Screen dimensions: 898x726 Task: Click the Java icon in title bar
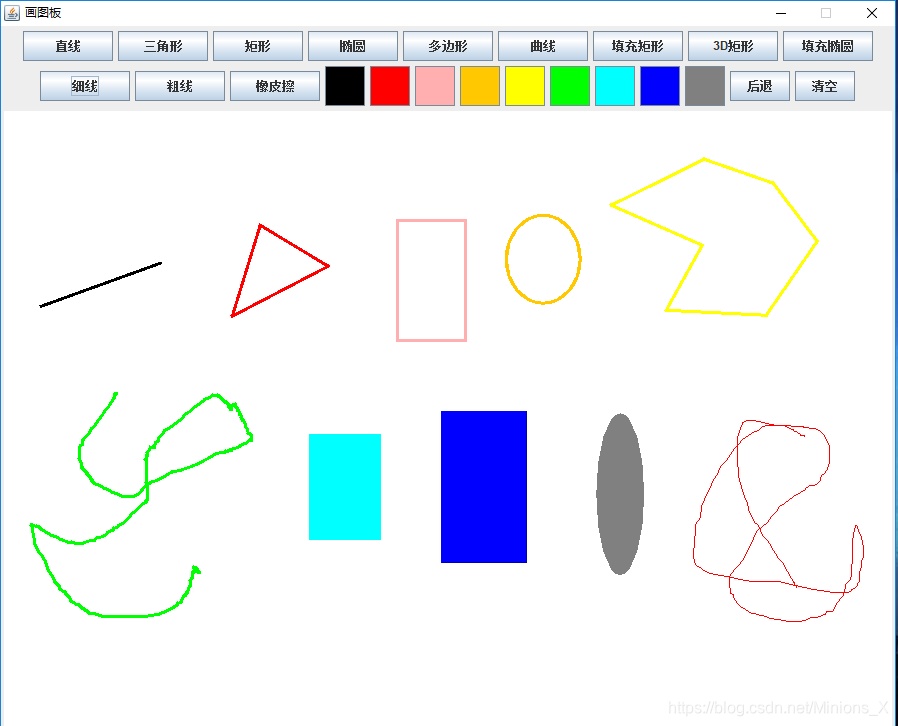[11, 13]
